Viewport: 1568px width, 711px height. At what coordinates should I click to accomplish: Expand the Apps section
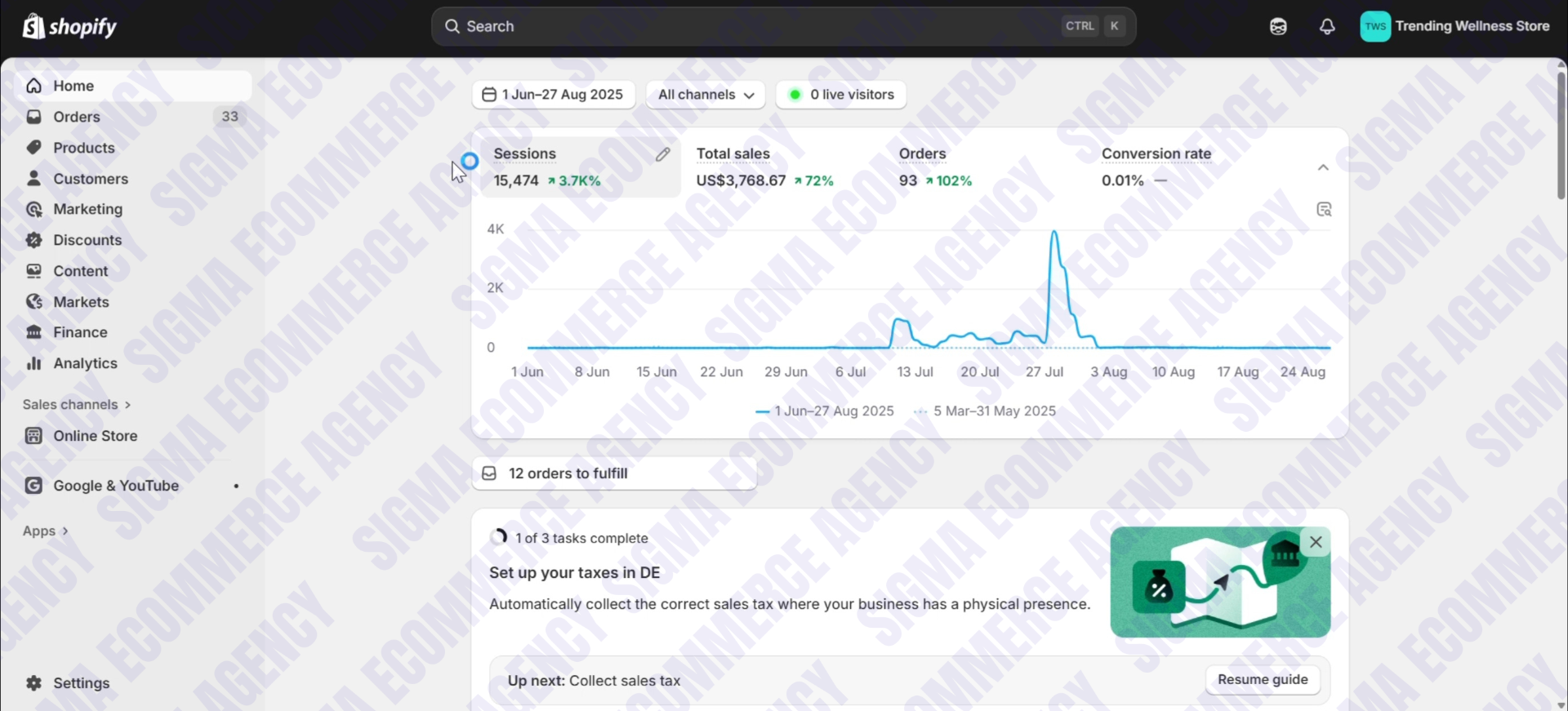46,531
